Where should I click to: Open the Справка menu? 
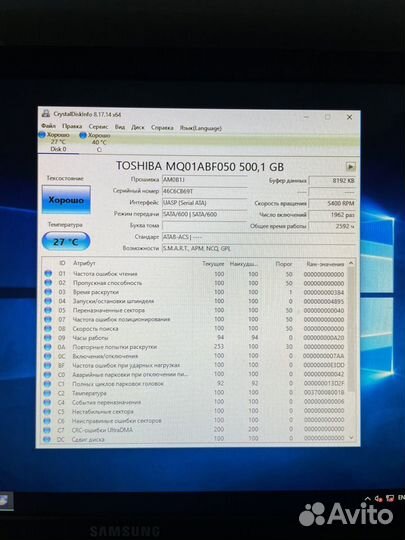click(x=162, y=128)
